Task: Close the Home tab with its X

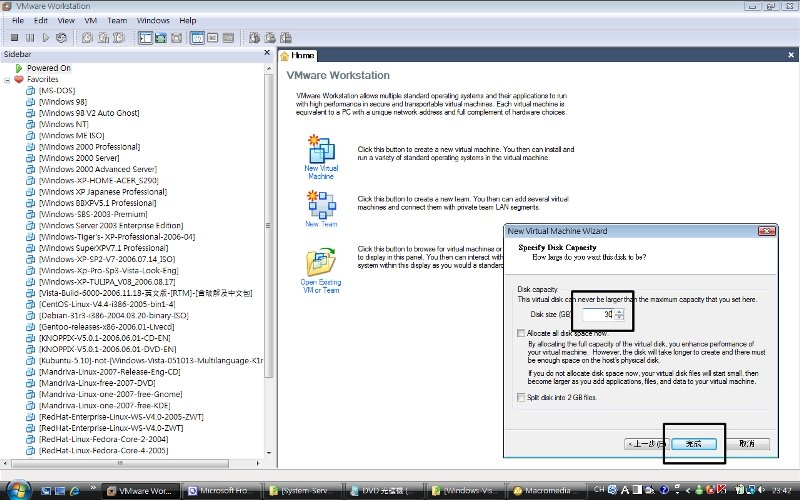Action: tap(791, 55)
